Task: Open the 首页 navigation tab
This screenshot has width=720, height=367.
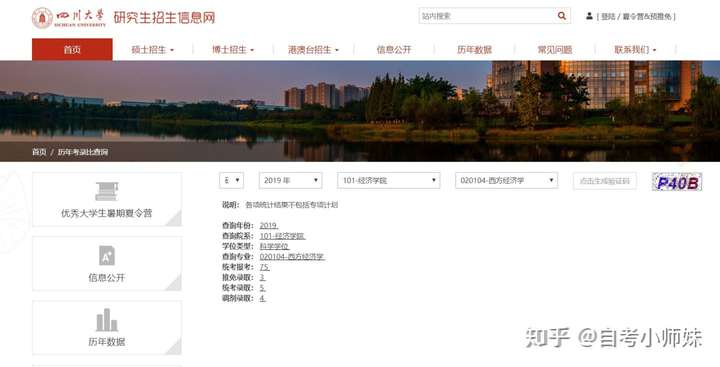Action: (72, 50)
